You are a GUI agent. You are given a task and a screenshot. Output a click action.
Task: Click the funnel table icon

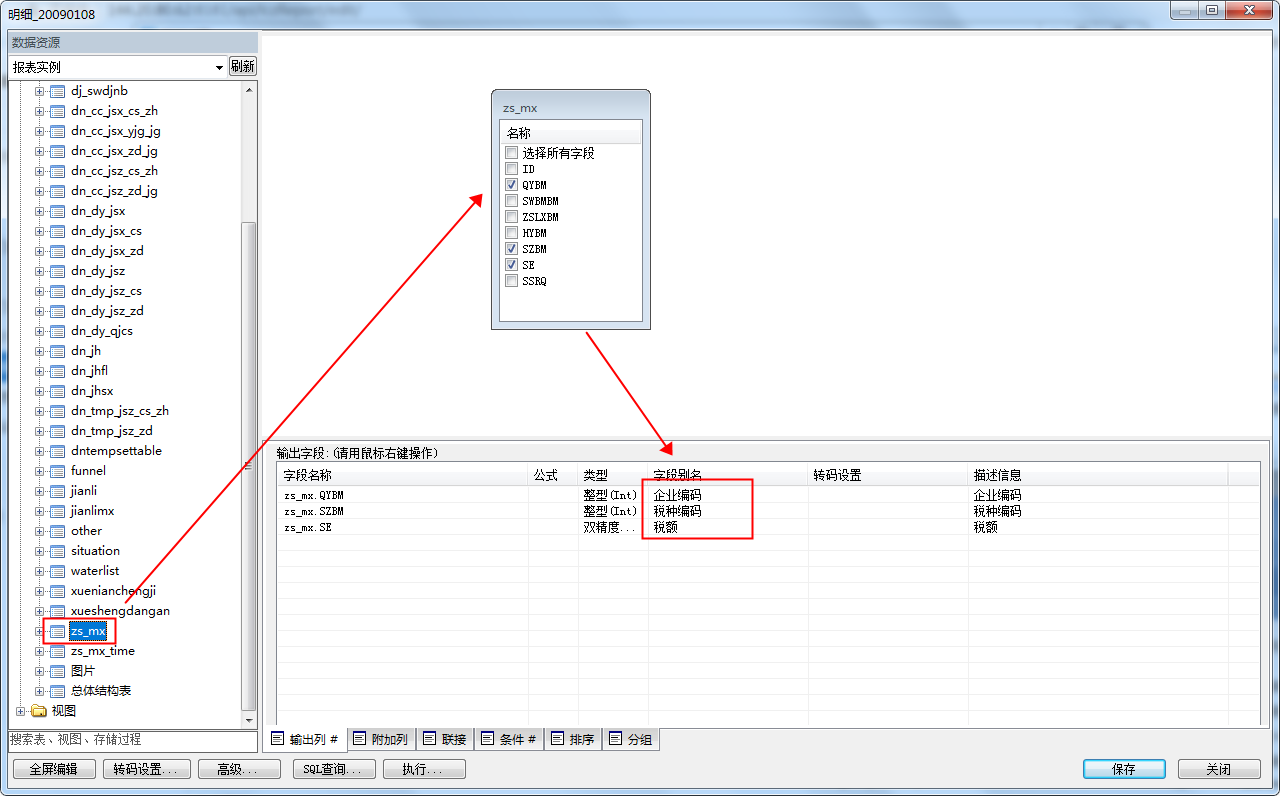[57, 471]
